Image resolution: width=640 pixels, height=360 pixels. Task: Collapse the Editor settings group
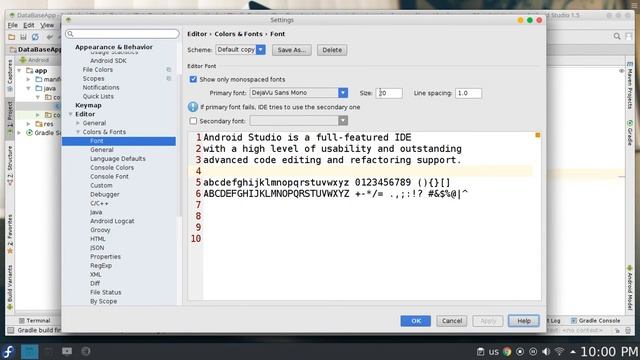tap(71, 114)
